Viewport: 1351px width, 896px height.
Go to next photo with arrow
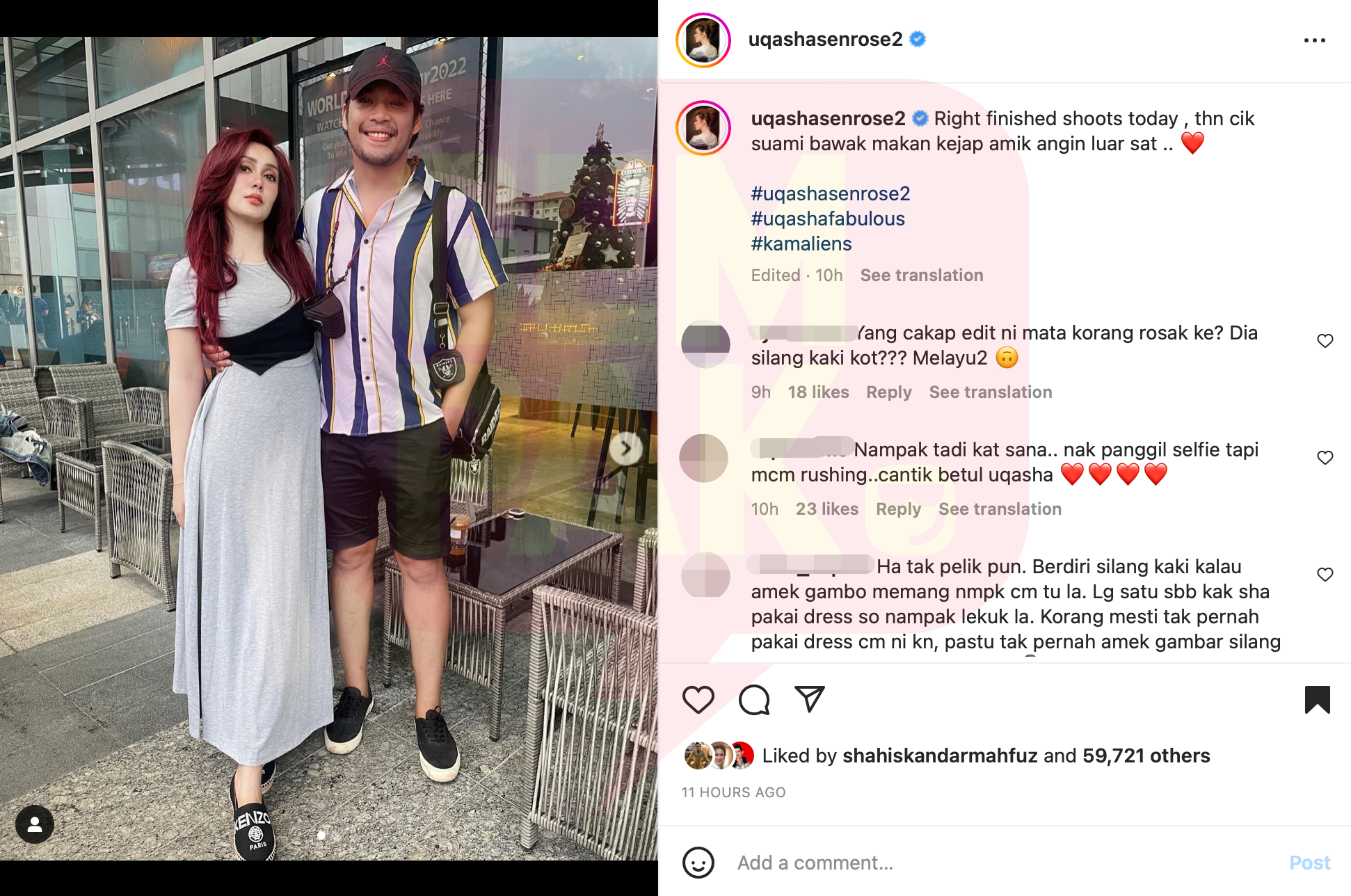(x=626, y=449)
